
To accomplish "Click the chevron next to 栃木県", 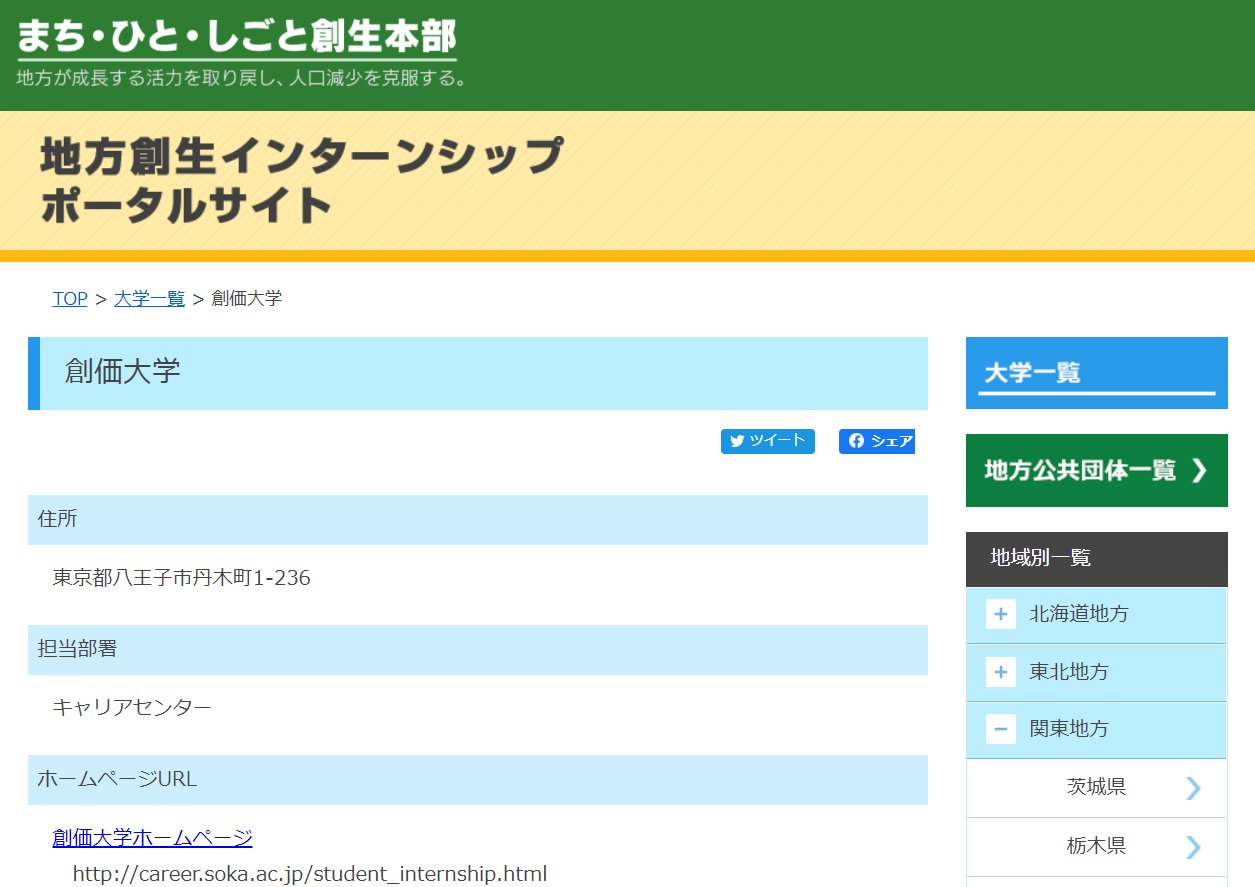I will pos(1193,847).
